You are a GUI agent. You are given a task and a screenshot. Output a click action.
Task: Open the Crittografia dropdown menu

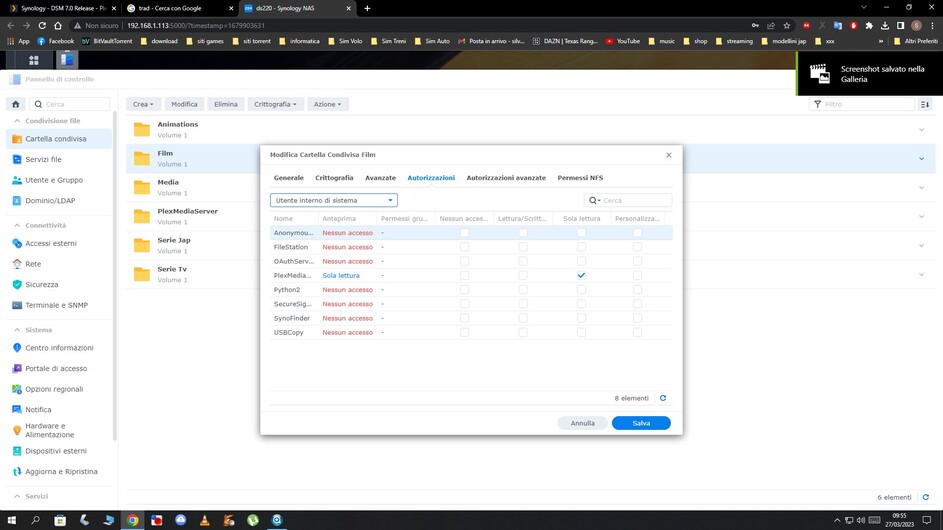tap(275, 104)
